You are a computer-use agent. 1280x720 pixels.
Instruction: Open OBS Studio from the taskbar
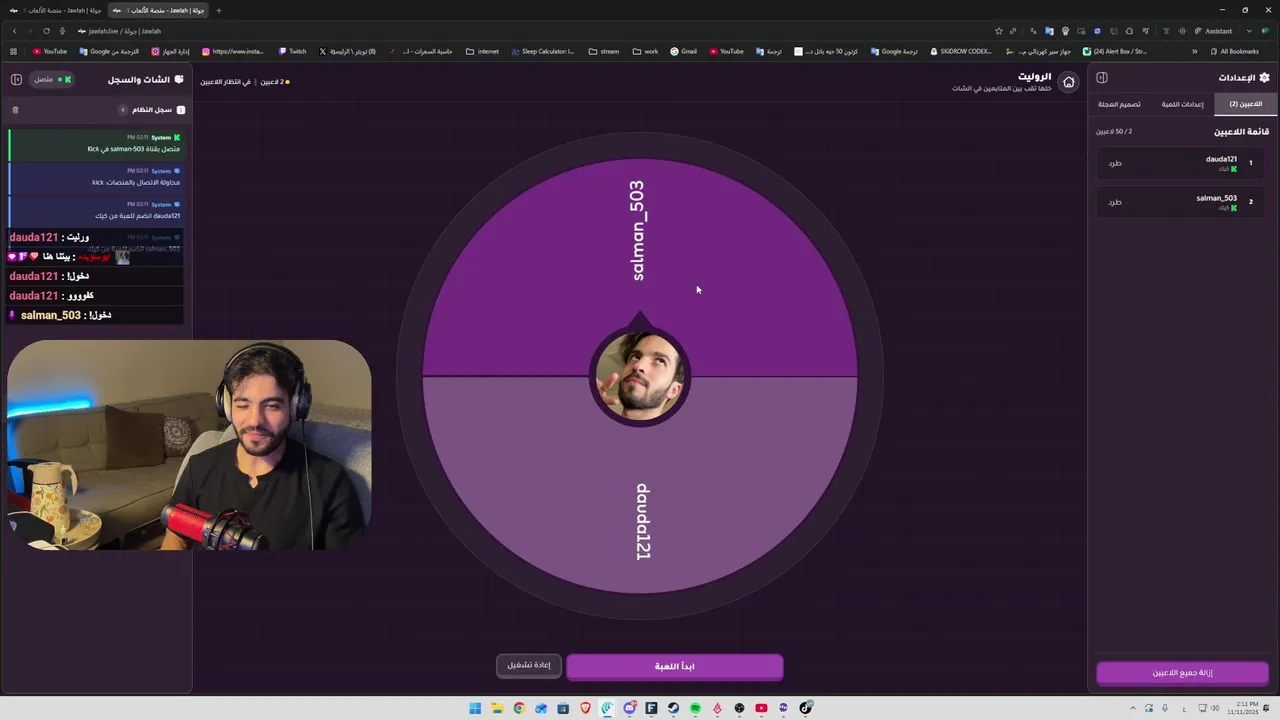(x=739, y=708)
